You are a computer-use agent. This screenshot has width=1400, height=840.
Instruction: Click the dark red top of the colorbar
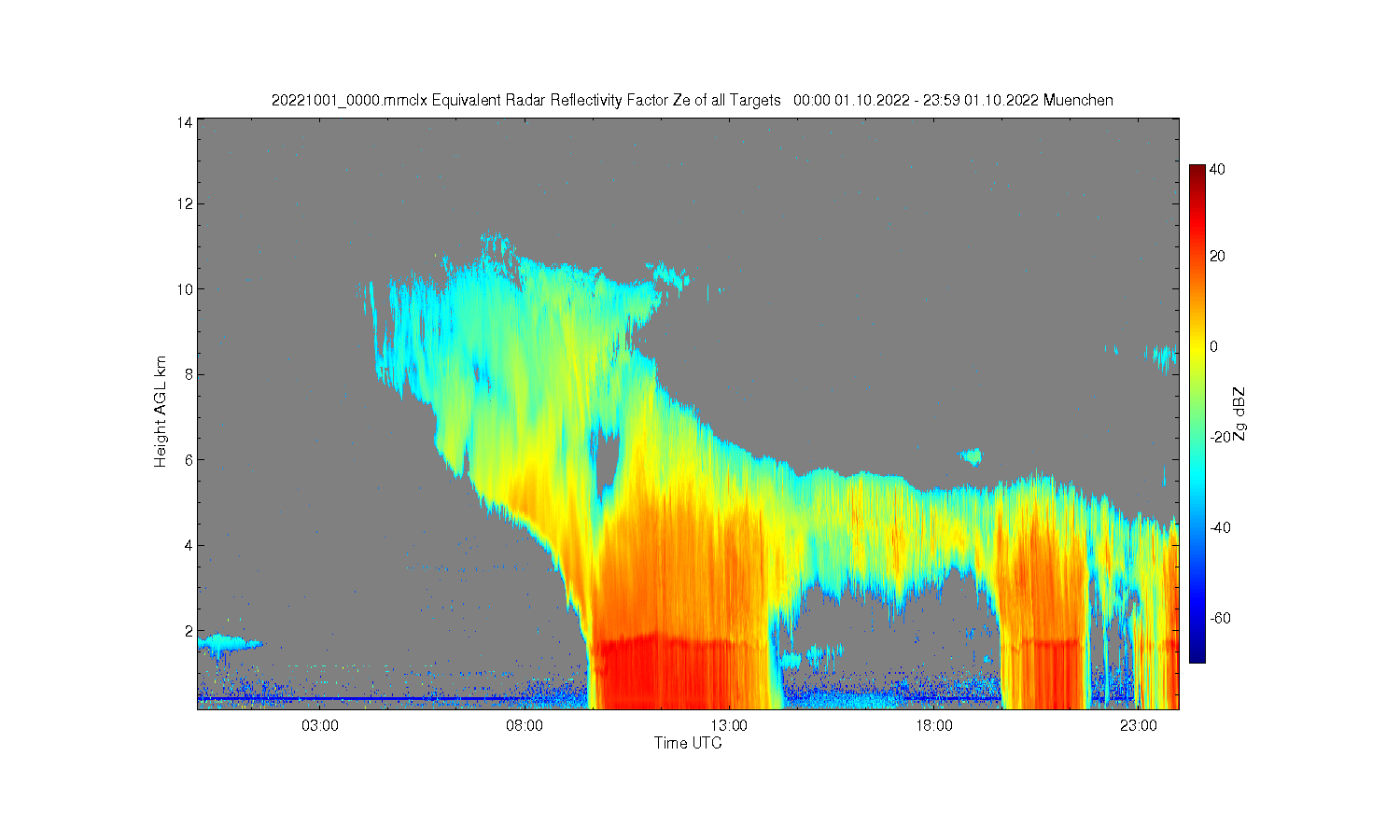1197,173
